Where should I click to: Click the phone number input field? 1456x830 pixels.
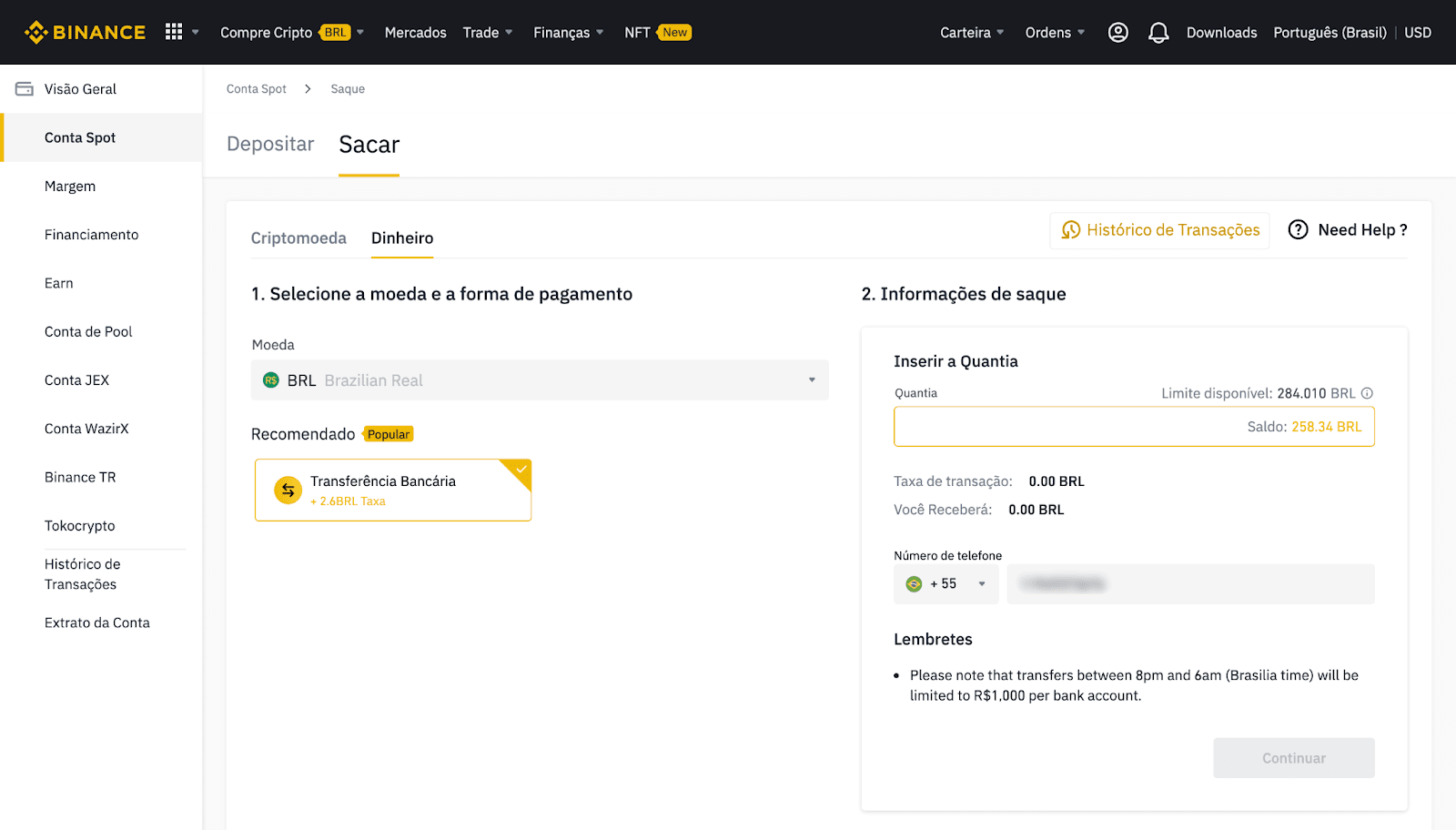pyautogui.click(x=1190, y=584)
